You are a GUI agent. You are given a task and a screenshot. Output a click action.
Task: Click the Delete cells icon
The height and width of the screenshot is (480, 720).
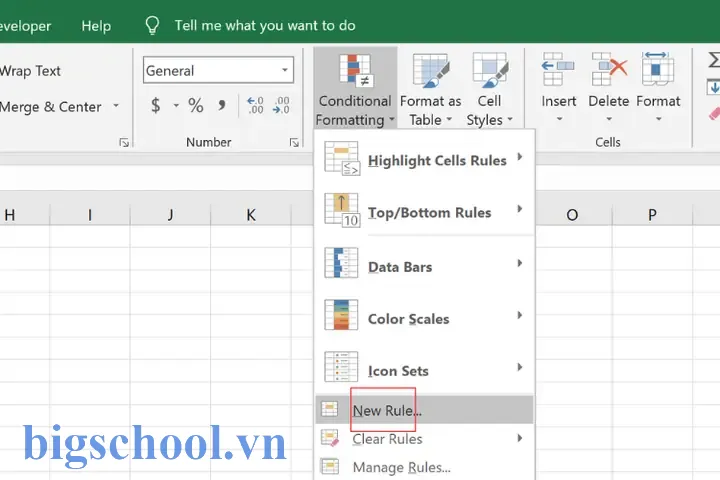pyautogui.click(x=609, y=69)
